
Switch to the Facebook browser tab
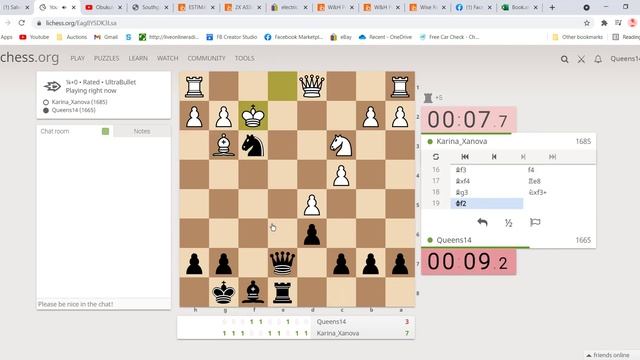(474, 7)
